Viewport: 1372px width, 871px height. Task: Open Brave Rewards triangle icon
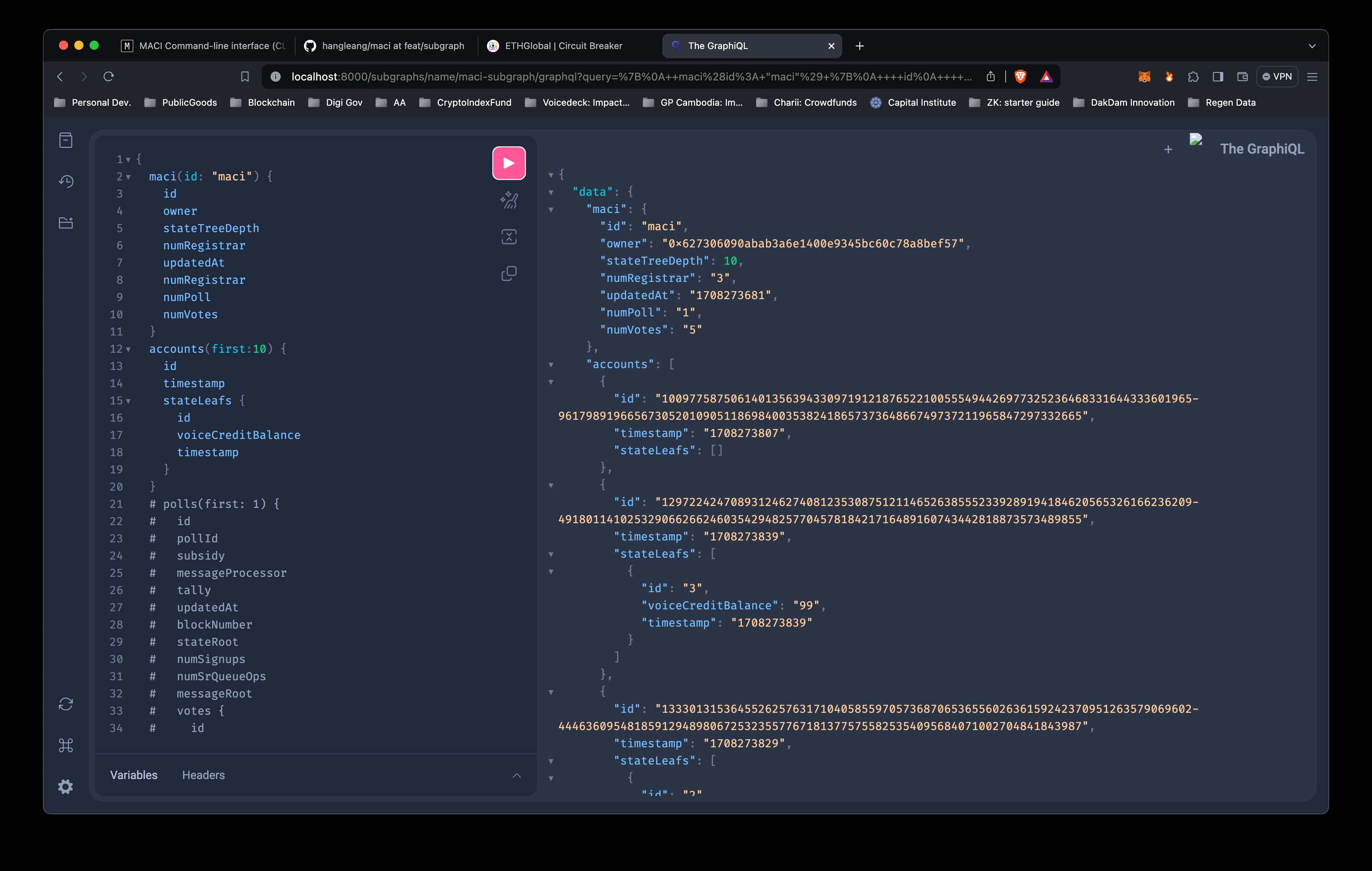click(x=1046, y=76)
